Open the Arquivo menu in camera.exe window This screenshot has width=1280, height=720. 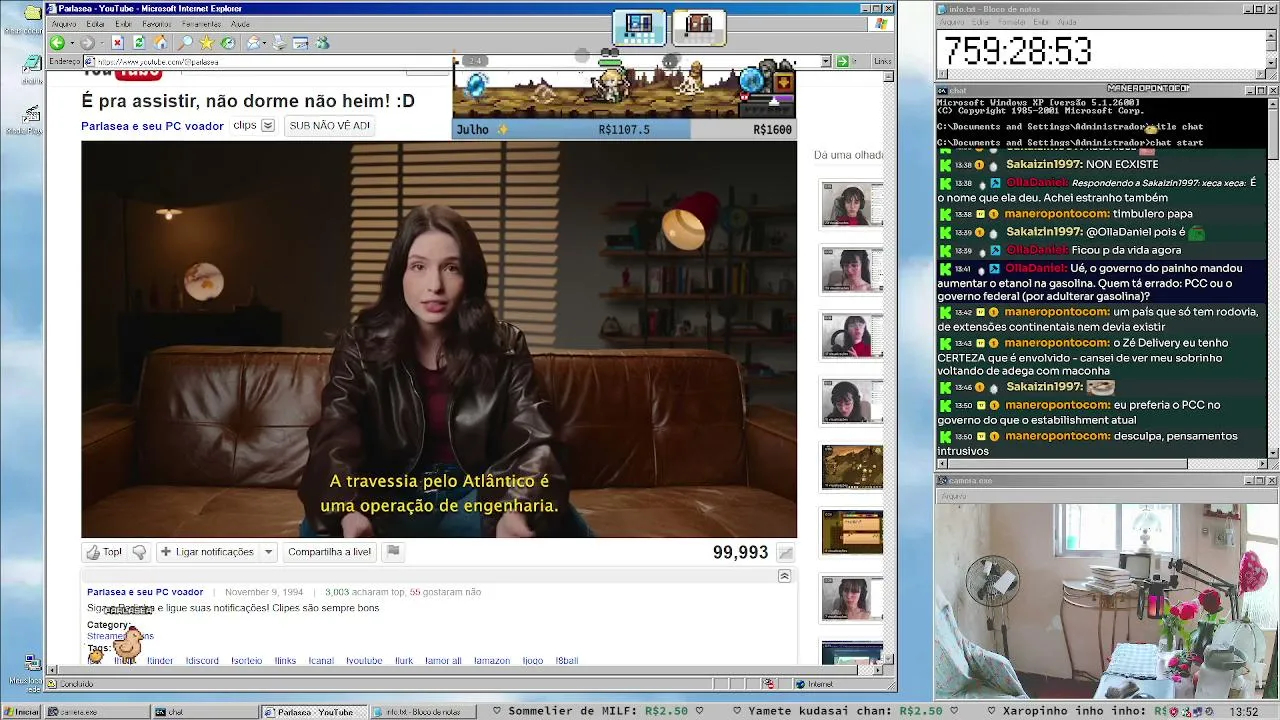[953, 496]
